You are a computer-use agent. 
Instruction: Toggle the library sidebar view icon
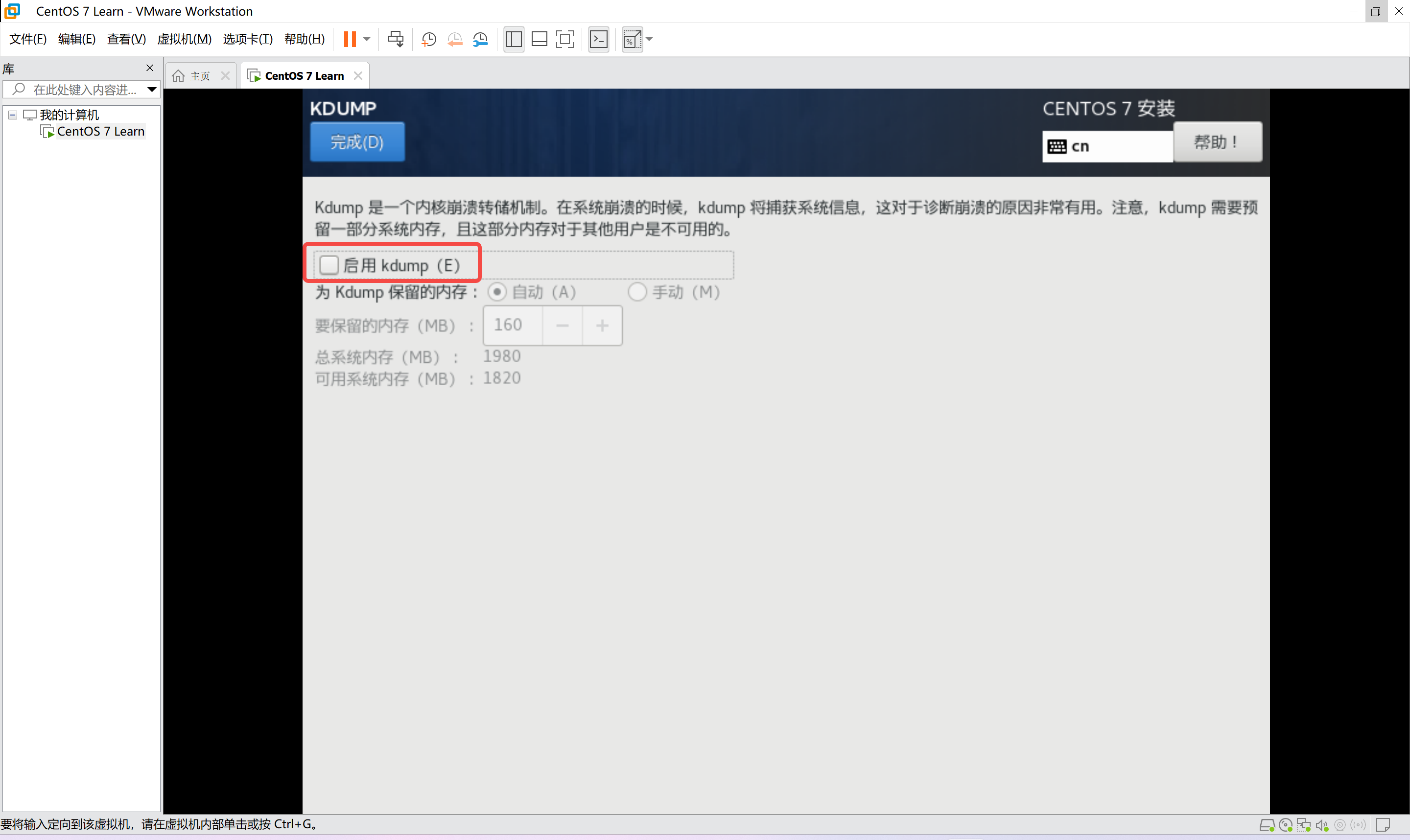514,39
